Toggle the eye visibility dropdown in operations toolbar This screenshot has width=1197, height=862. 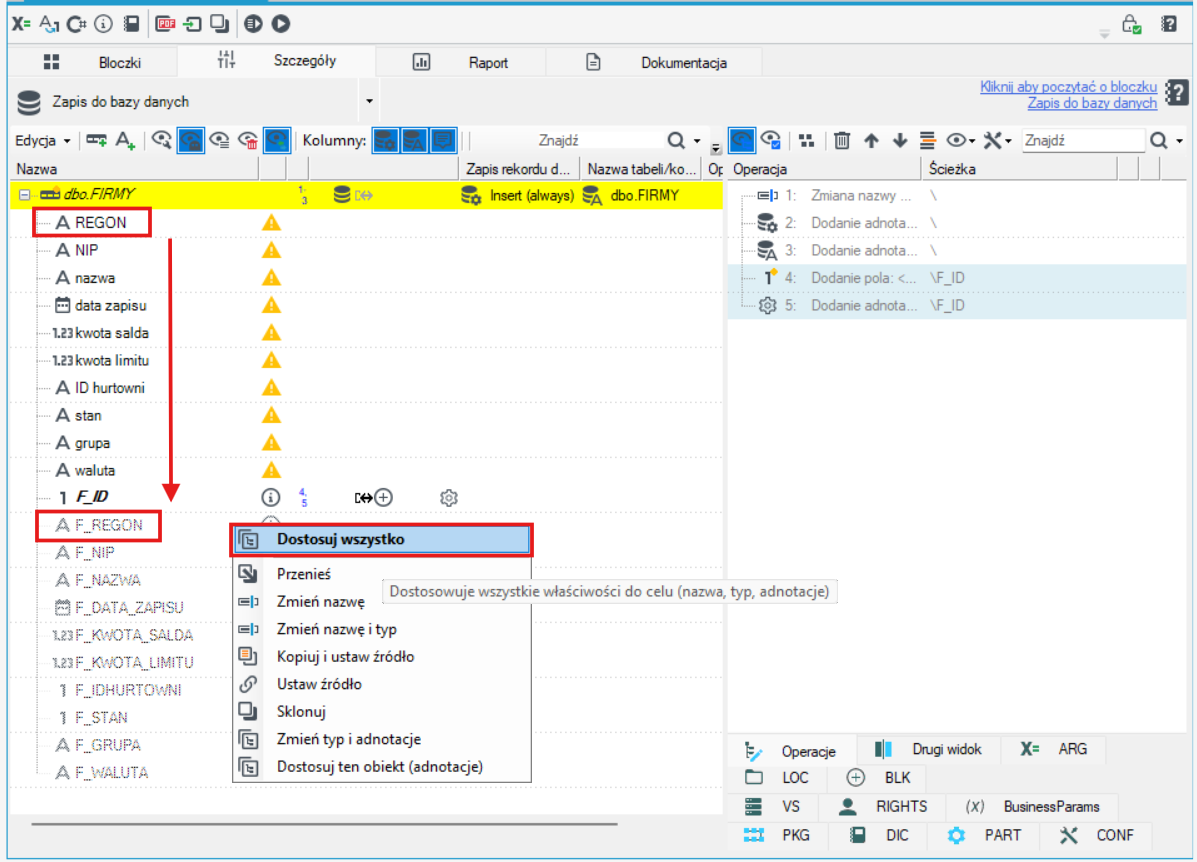click(960, 140)
